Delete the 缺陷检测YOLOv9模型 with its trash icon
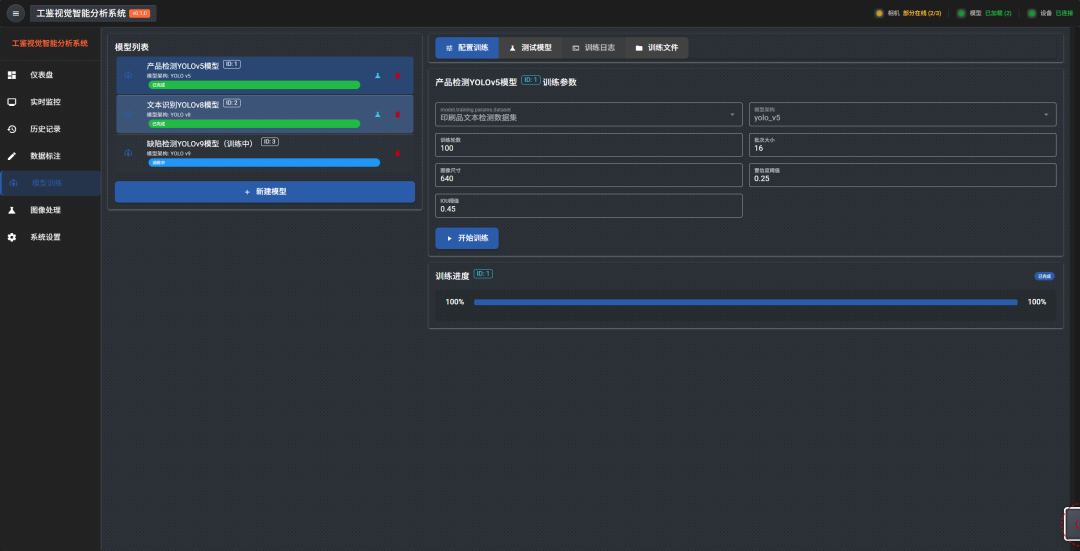Image resolution: width=1080 pixels, height=551 pixels. (x=397, y=154)
